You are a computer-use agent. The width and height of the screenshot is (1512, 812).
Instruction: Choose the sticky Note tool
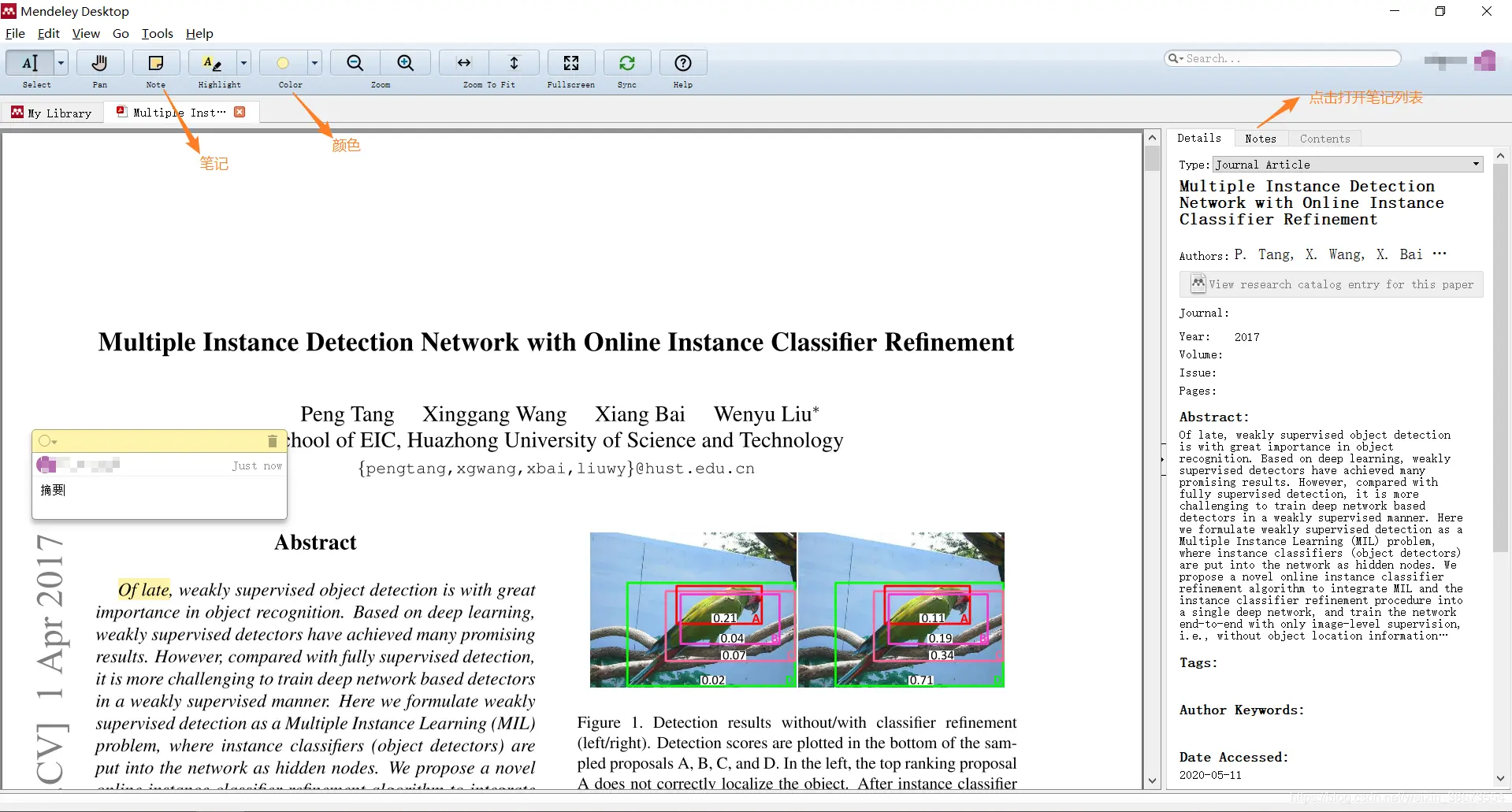coord(156,63)
